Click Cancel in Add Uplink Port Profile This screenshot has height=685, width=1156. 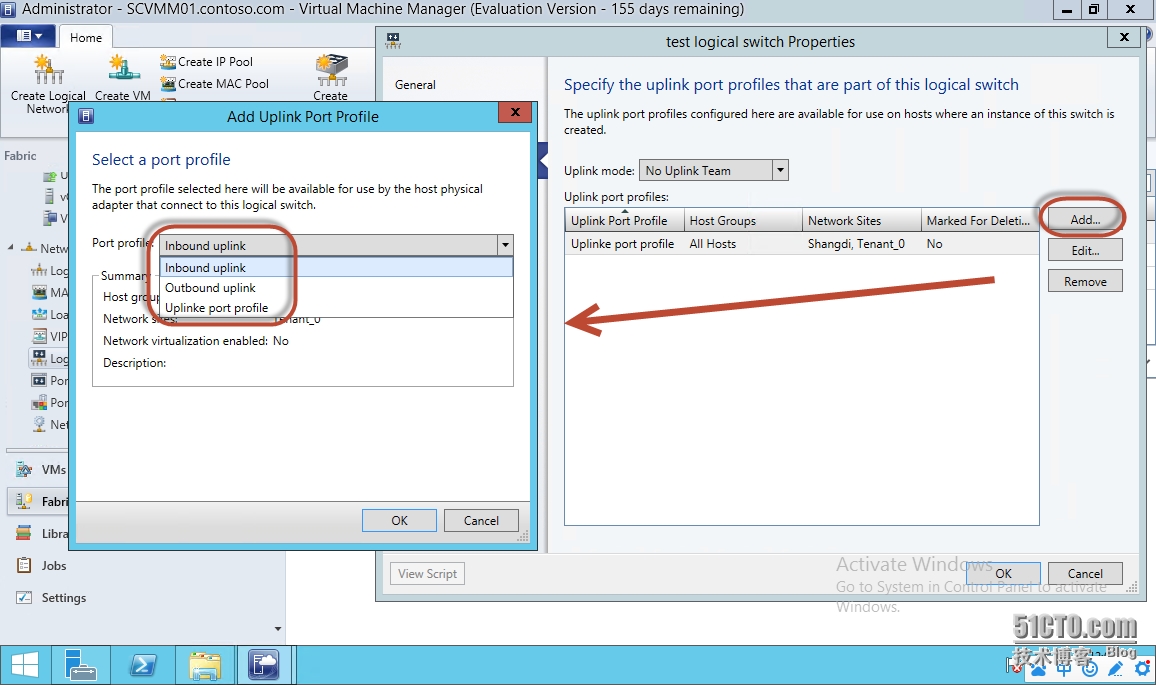[x=481, y=521]
